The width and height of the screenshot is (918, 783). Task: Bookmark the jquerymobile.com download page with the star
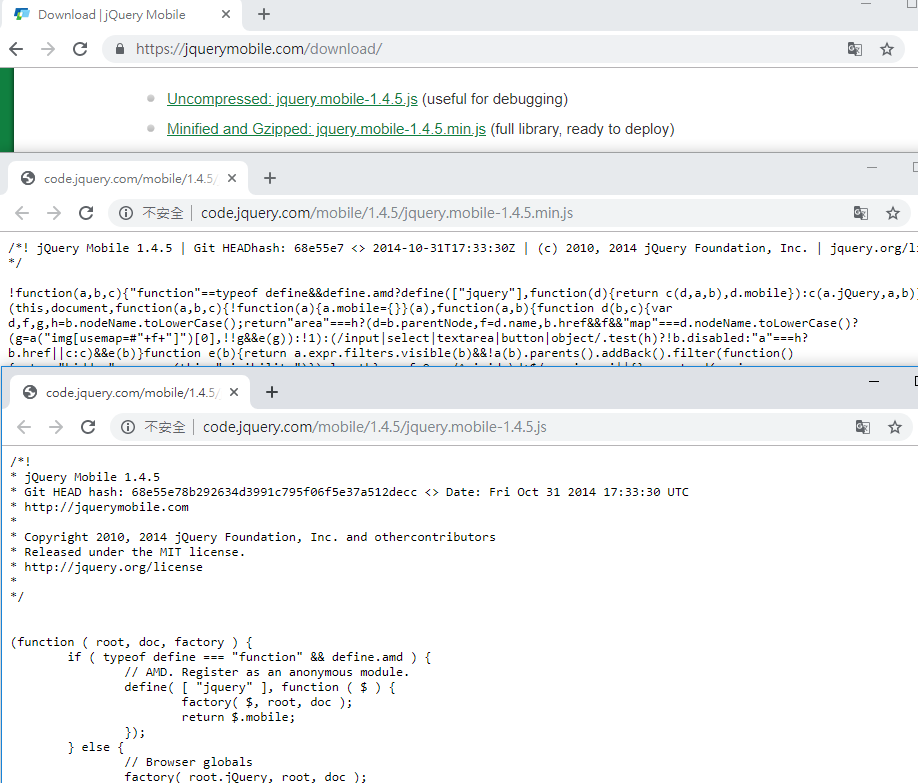coord(886,49)
